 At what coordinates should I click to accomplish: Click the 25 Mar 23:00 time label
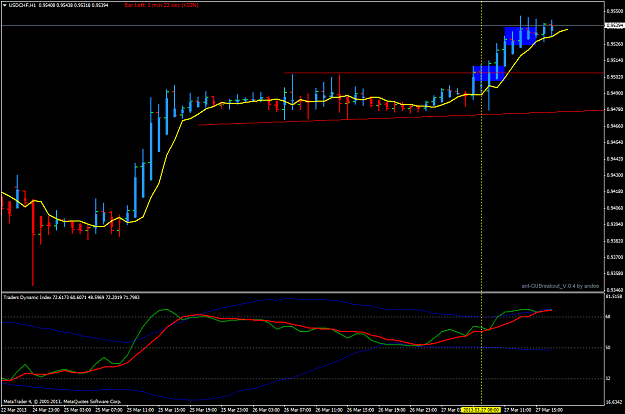(235, 410)
